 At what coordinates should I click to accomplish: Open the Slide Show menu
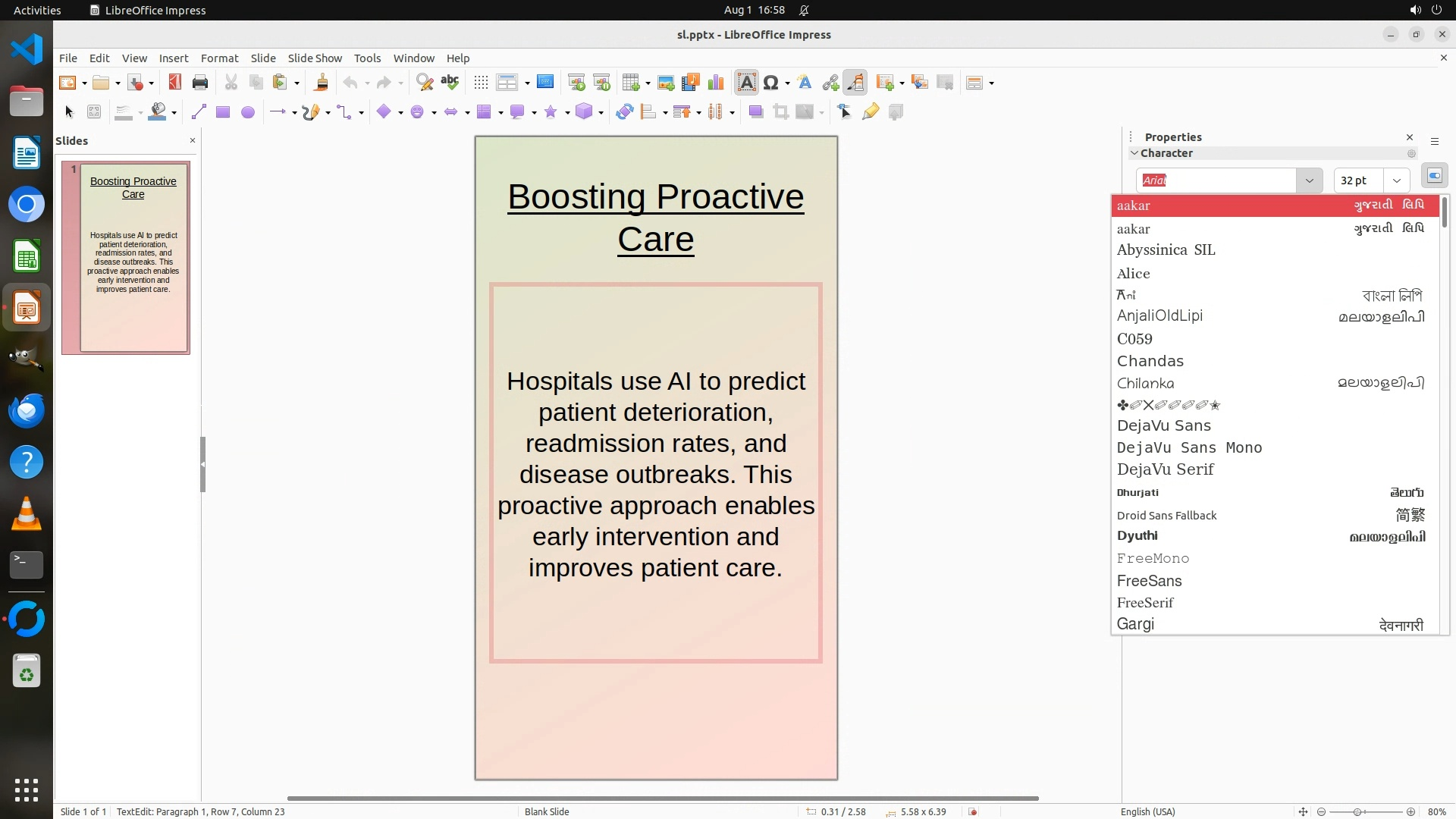(315, 58)
